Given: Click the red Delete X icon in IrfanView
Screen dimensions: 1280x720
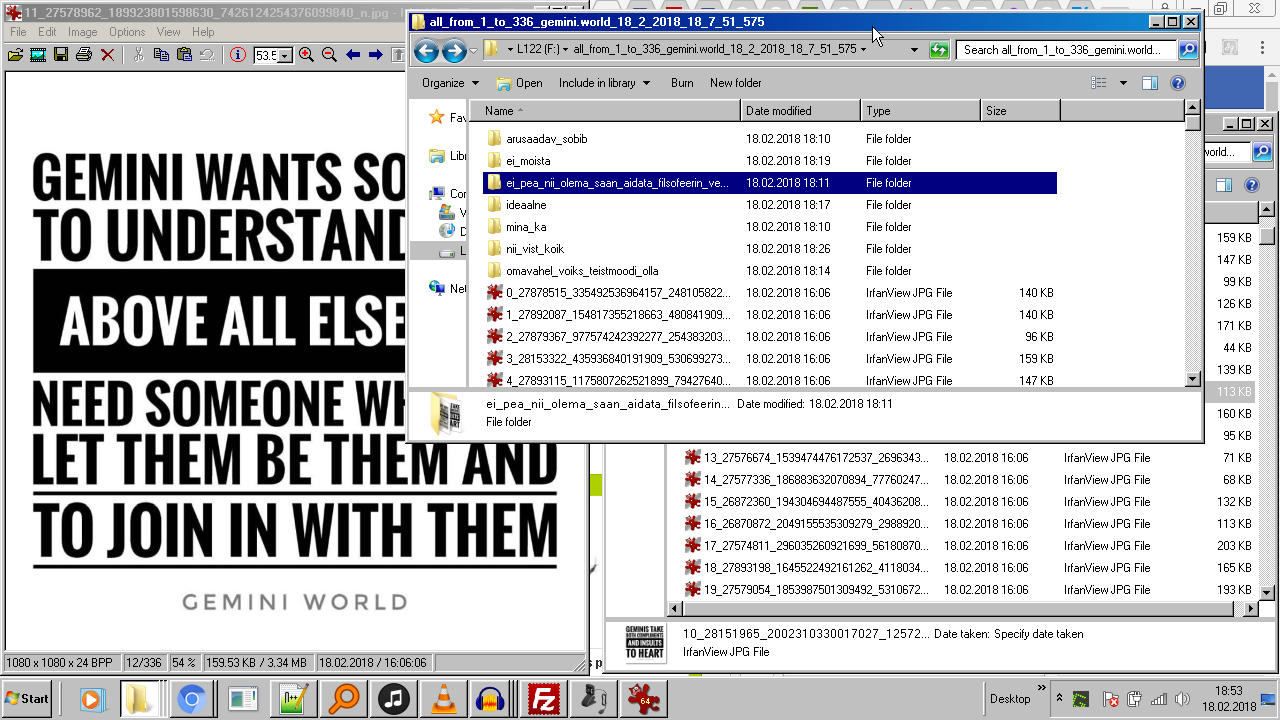Looking at the screenshot, I should (107, 55).
